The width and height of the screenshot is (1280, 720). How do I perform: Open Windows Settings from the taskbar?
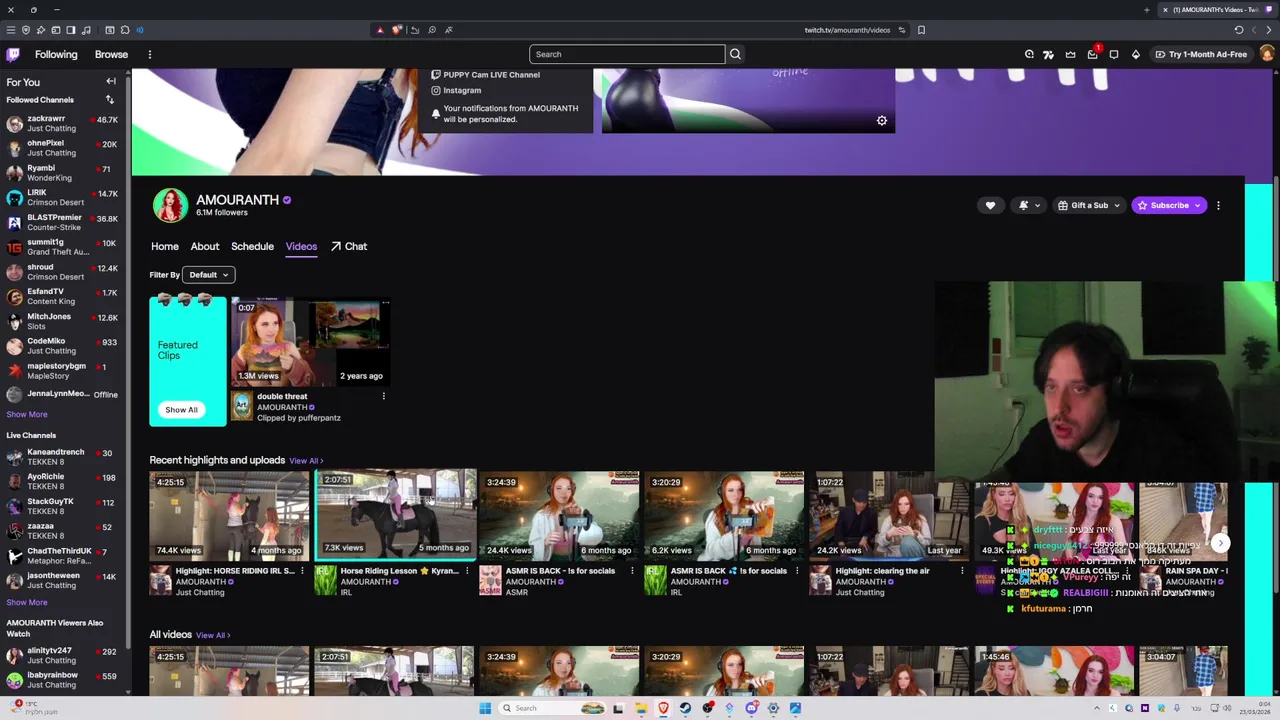773,708
